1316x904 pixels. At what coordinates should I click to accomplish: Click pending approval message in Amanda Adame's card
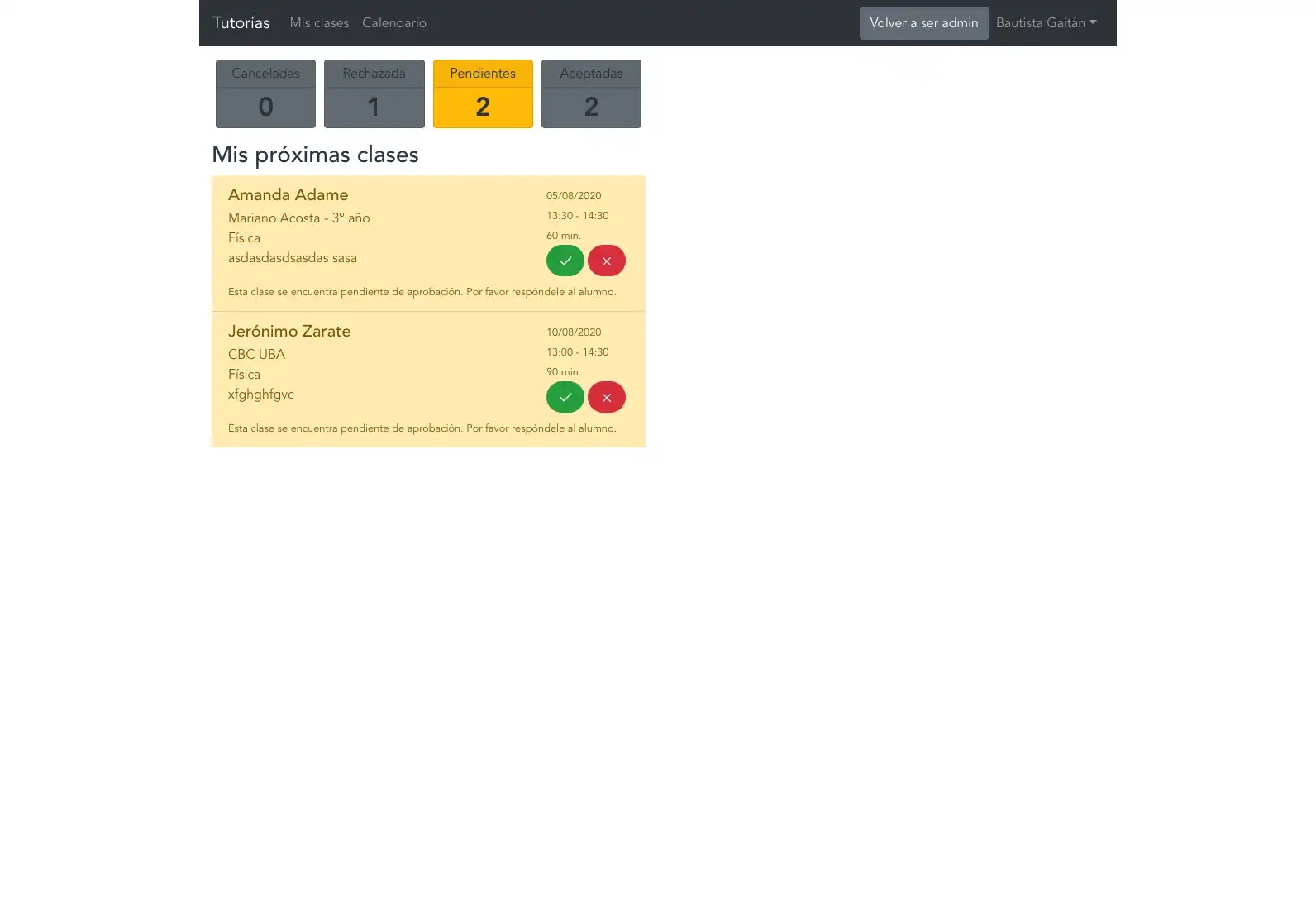tap(422, 292)
